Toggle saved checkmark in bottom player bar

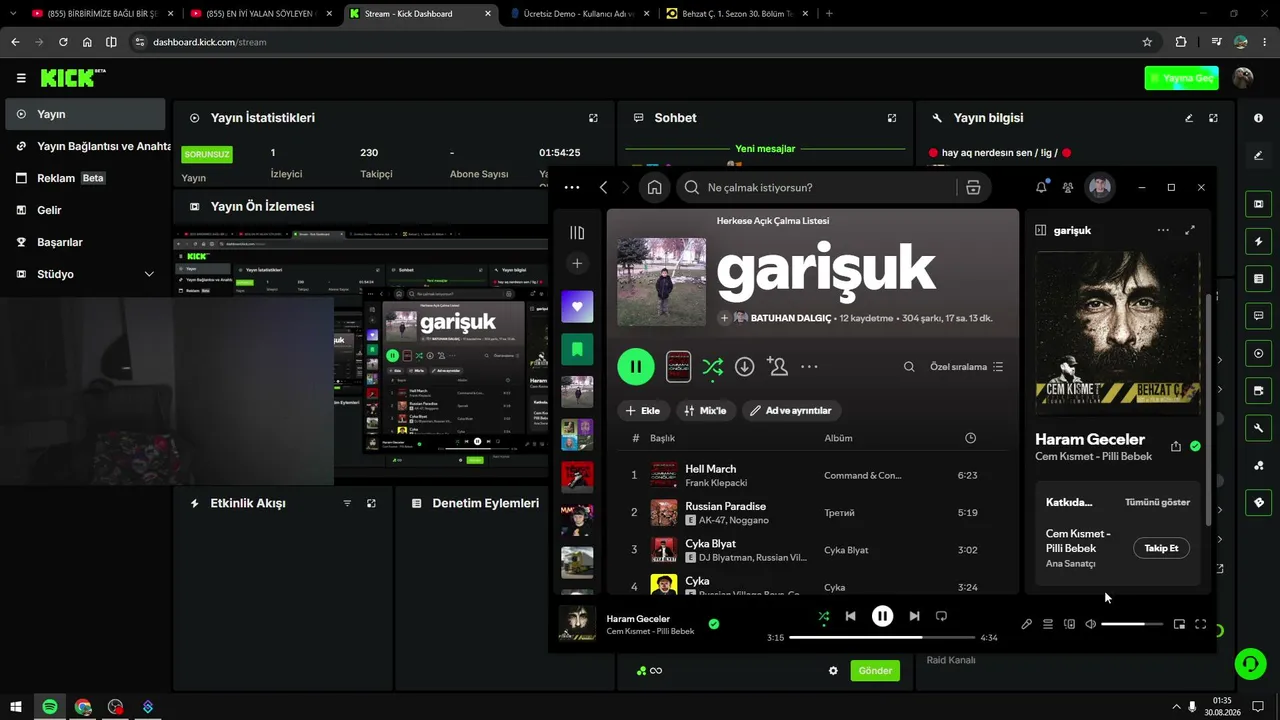click(714, 624)
